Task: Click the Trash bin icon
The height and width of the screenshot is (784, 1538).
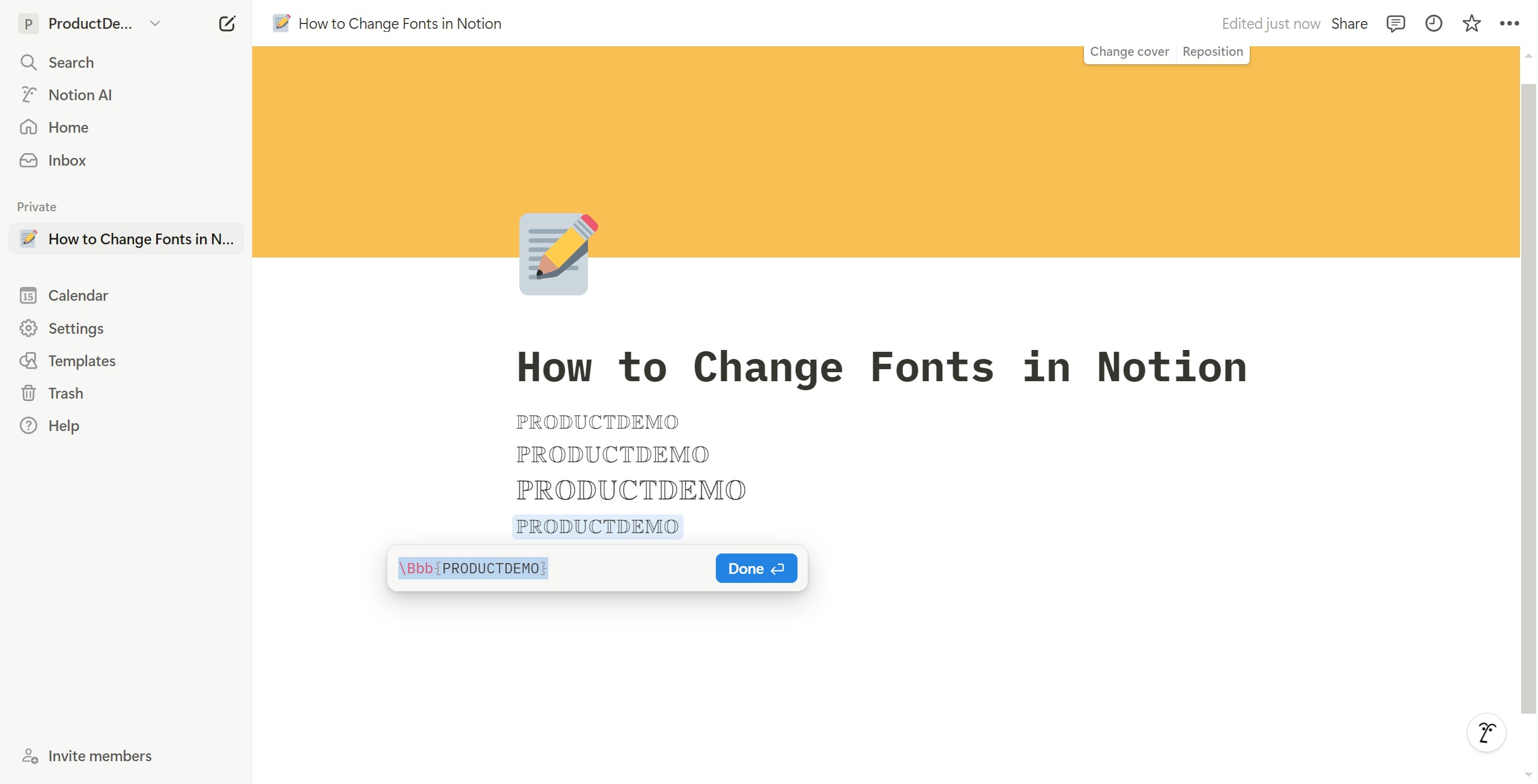Action: [x=28, y=393]
